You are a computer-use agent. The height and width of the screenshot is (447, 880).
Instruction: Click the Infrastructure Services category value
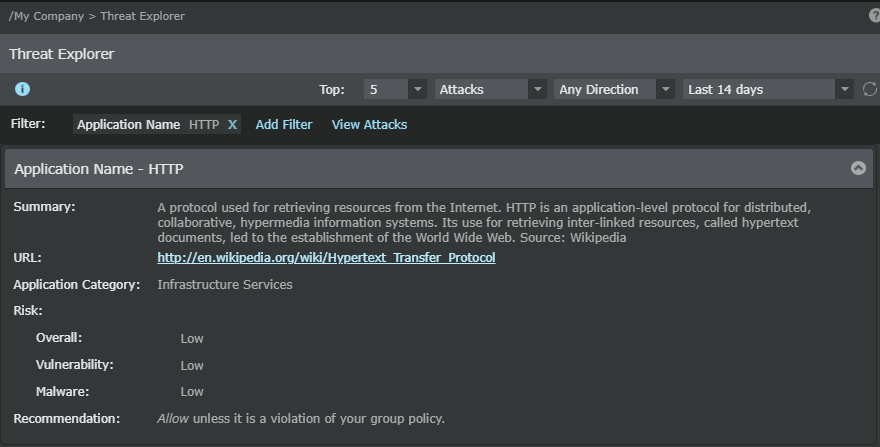pos(224,285)
